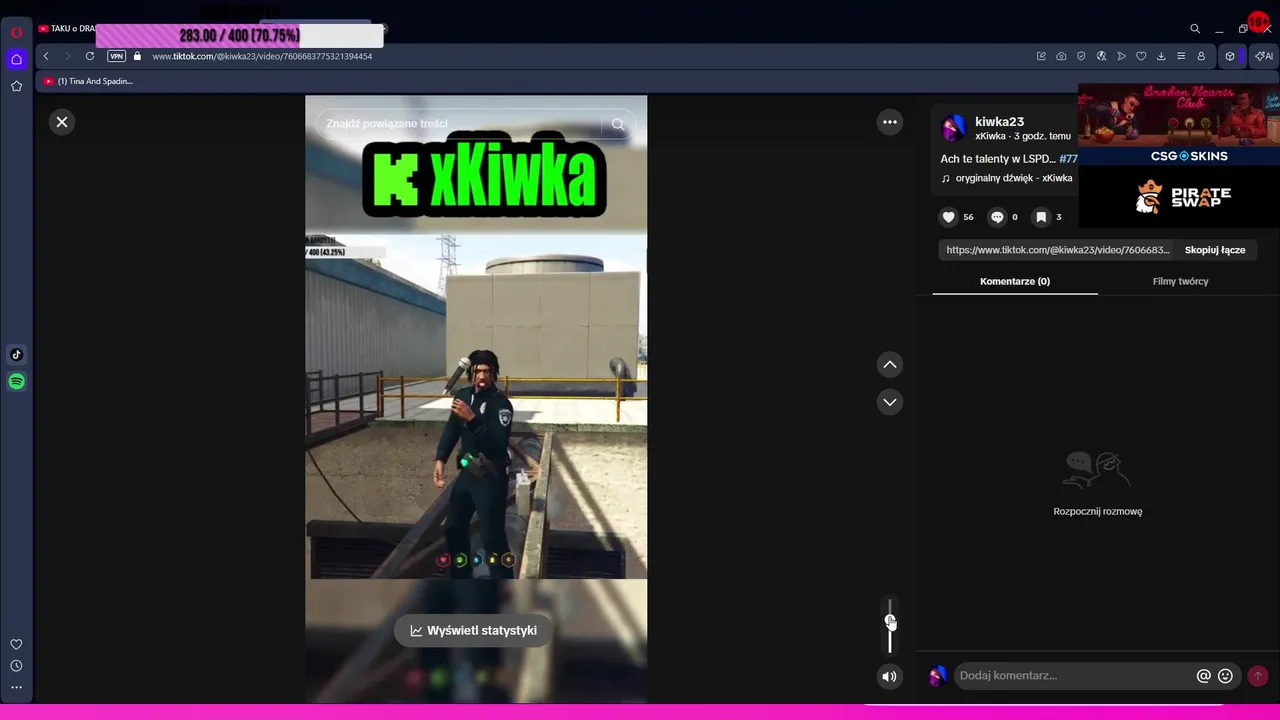Click Wyświetl statystyki button
Viewport: 1280px width, 720px height.
tap(473, 631)
